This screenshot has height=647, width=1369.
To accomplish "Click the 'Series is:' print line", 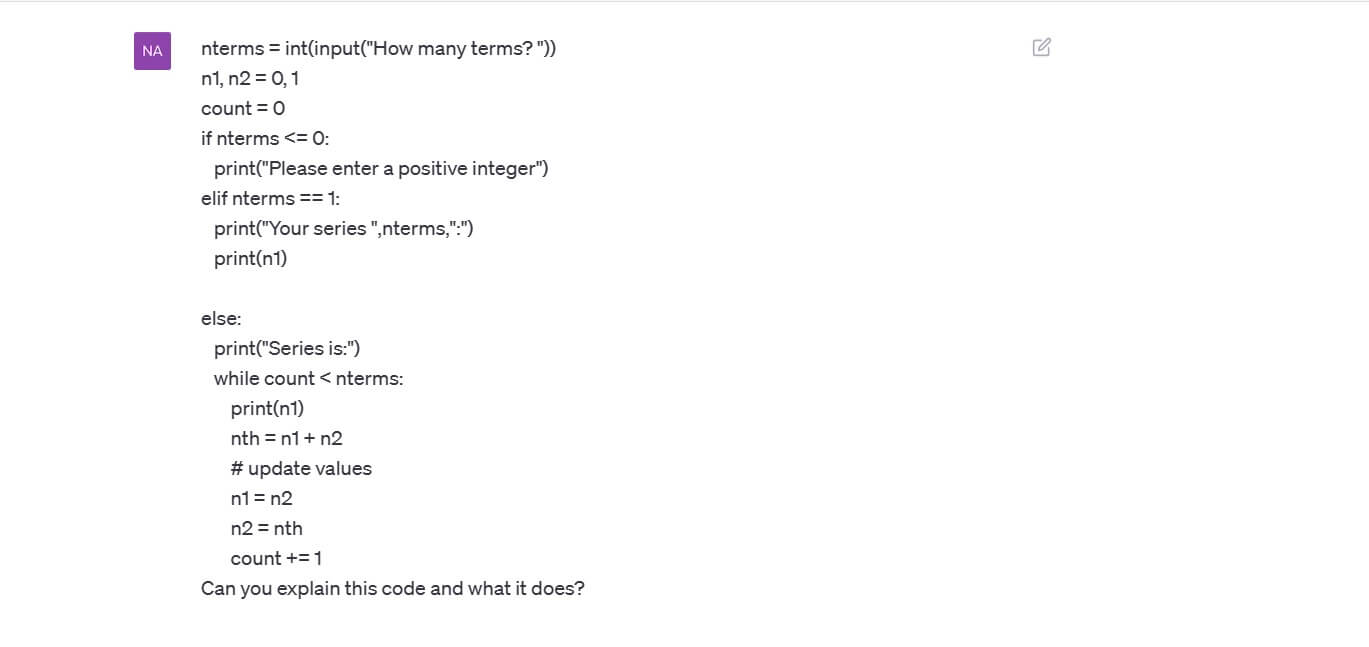I will point(287,348).
